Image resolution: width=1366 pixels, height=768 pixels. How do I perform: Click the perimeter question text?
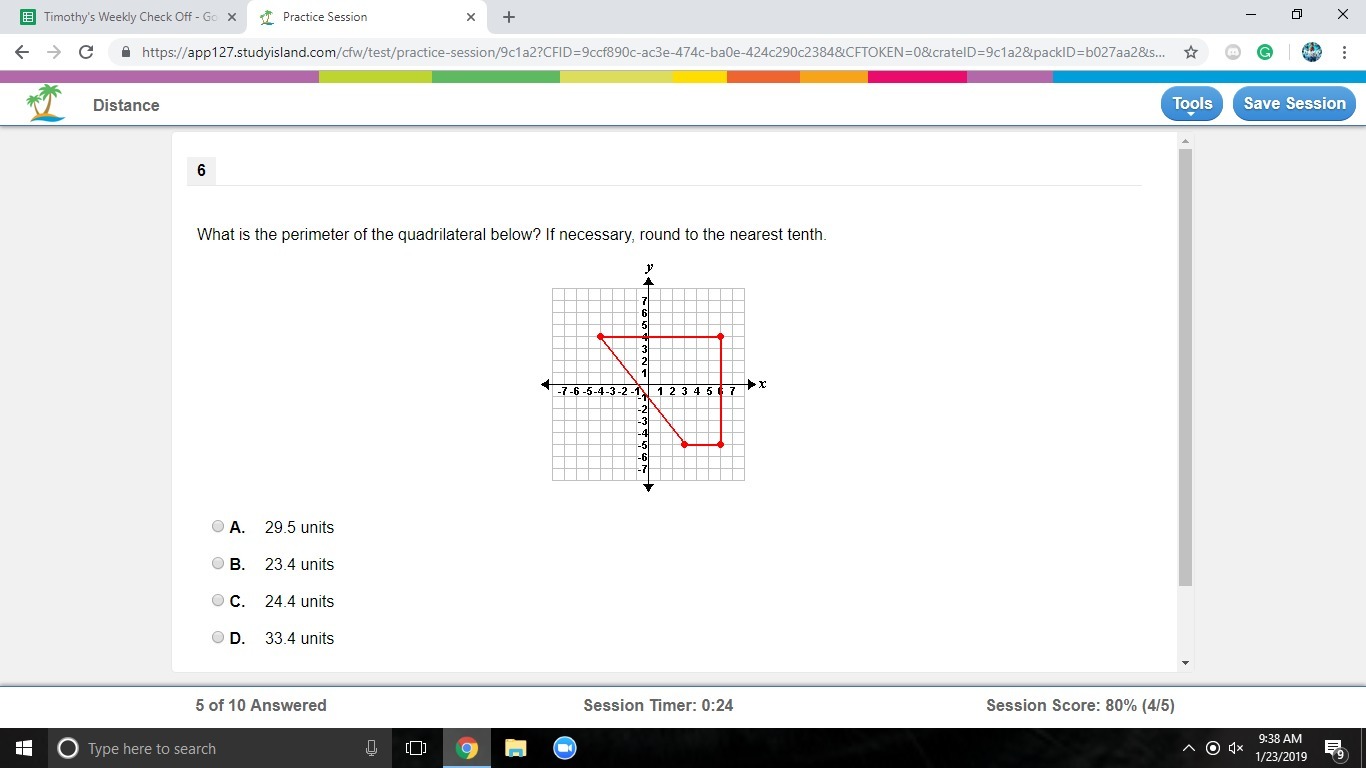pyautogui.click(x=512, y=235)
